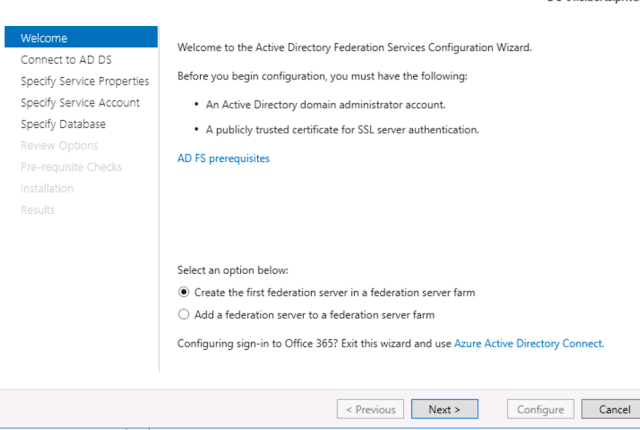
Task: Click the Next button
Action: click(444, 409)
